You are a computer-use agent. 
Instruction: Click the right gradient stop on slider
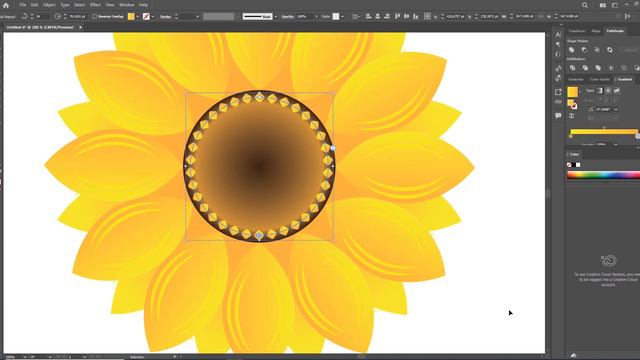coord(637,136)
